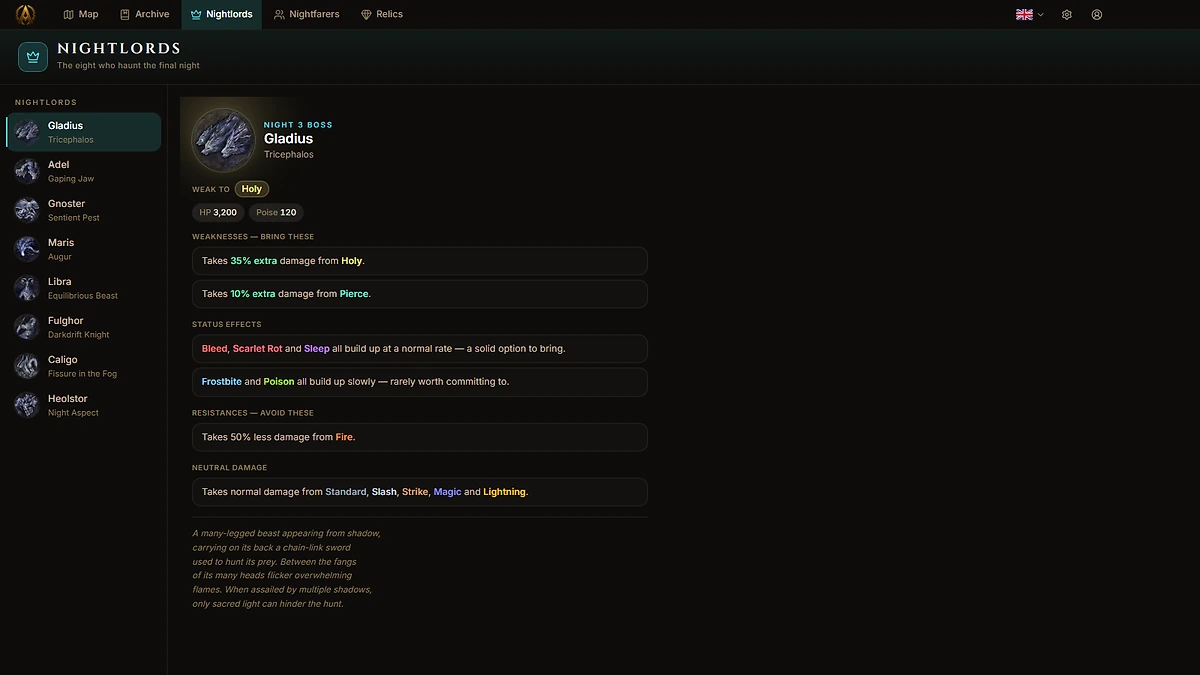
Task: Click the NIGHT 3 BOSS label
Action: pyautogui.click(x=298, y=125)
